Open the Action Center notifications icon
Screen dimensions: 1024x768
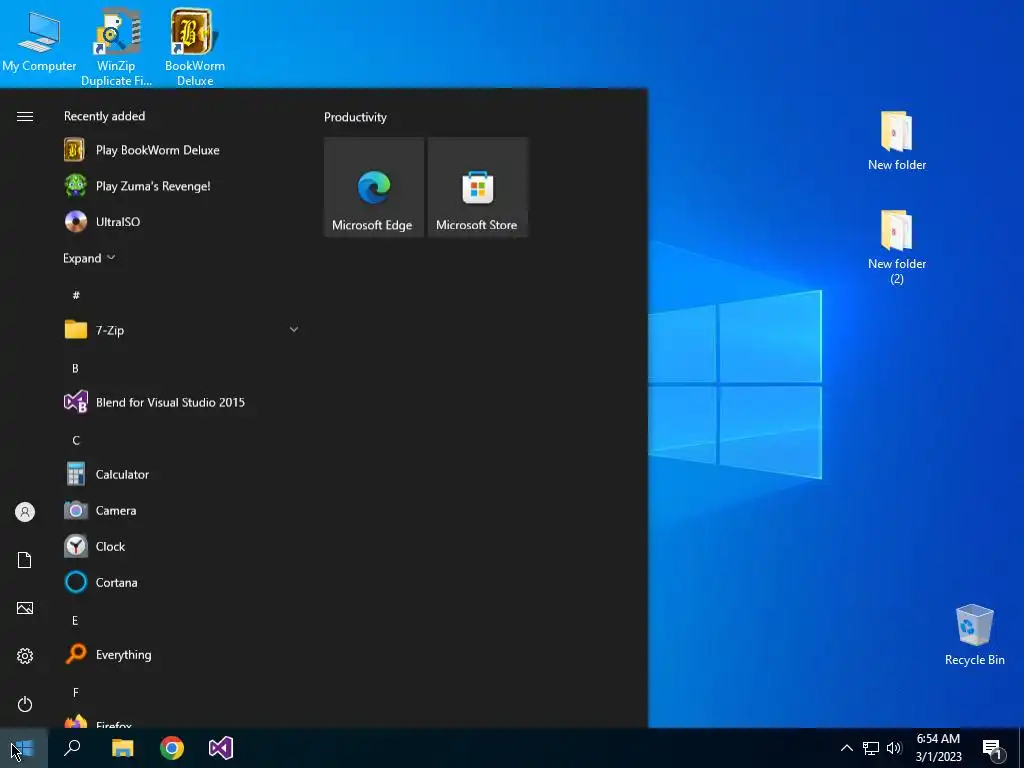pyautogui.click(x=993, y=748)
